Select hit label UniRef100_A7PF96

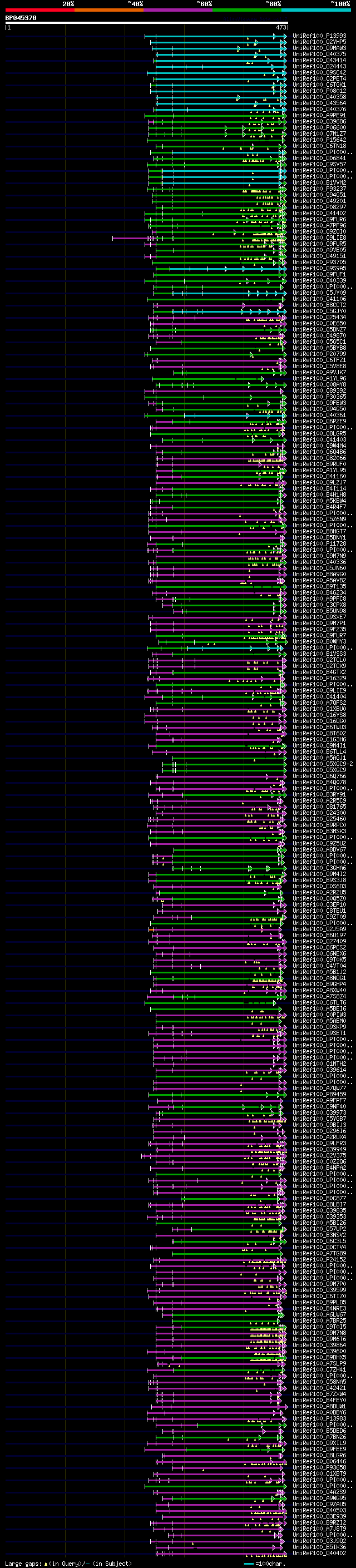[x=319, y=226]
